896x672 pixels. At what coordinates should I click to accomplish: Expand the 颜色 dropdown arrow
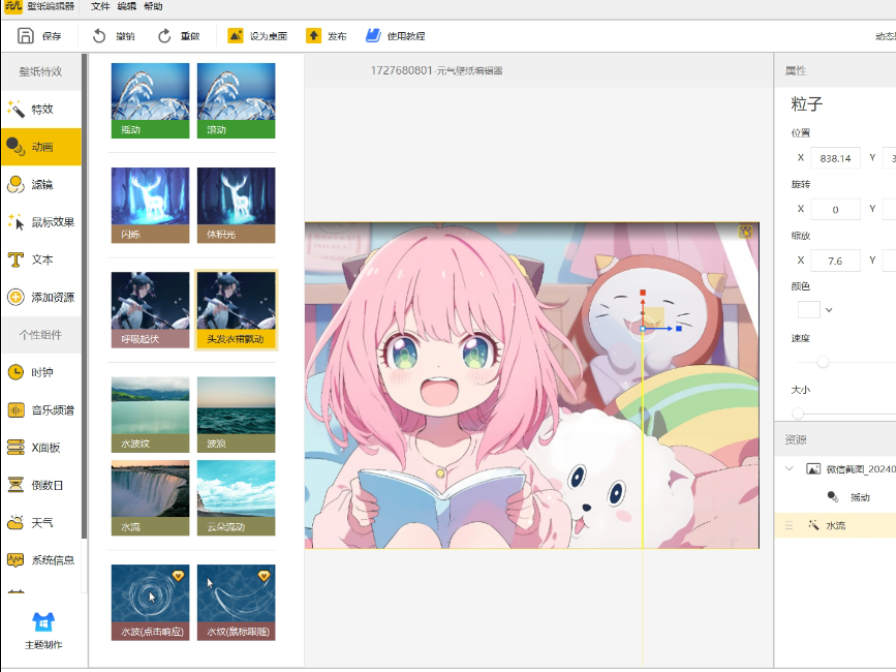pyautogui.click(x=829, y=310)
